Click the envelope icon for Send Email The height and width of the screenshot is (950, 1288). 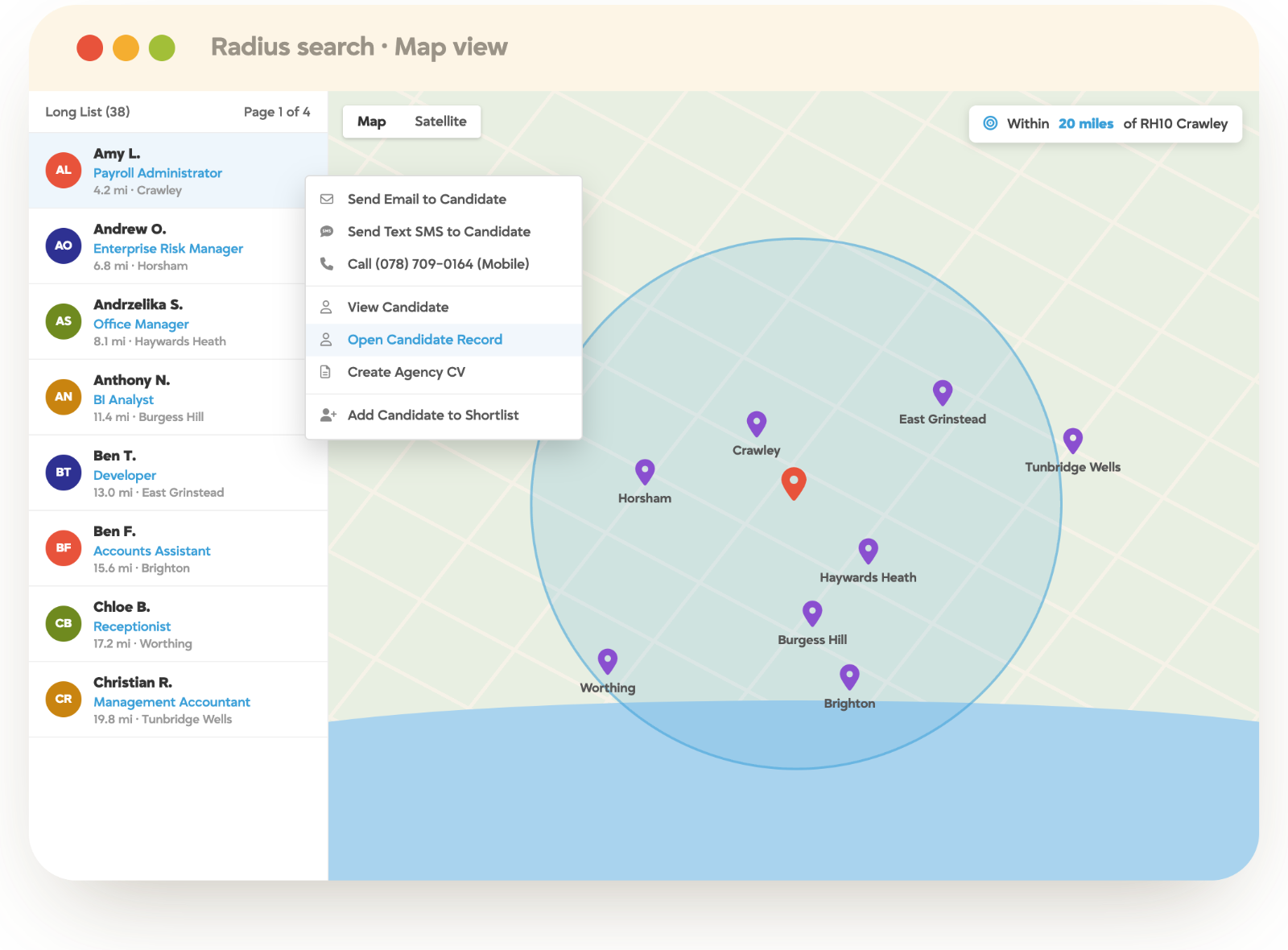pos(327,199)
